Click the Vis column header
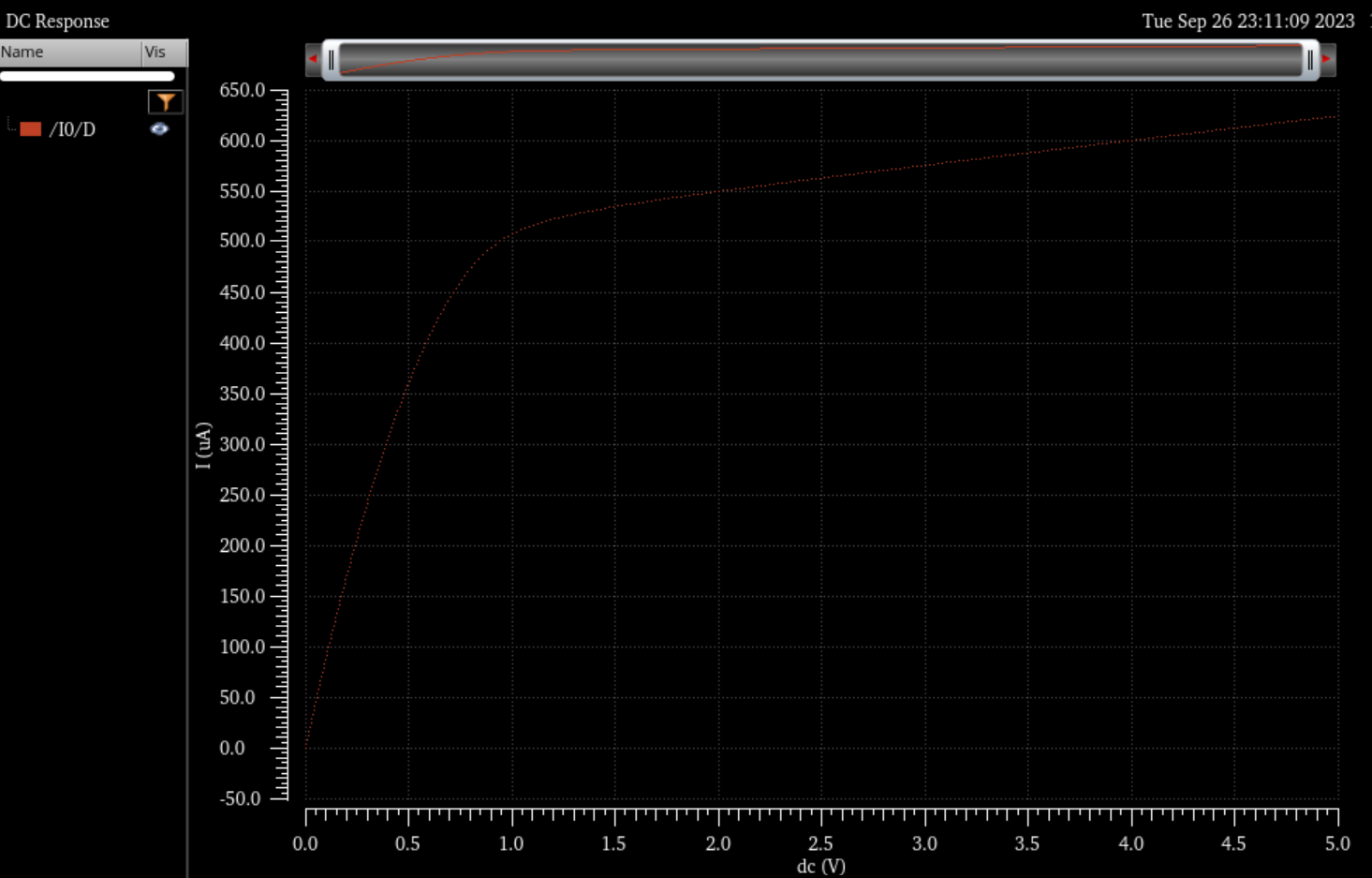Screen dimensions: 1372x878 point(165,52)
